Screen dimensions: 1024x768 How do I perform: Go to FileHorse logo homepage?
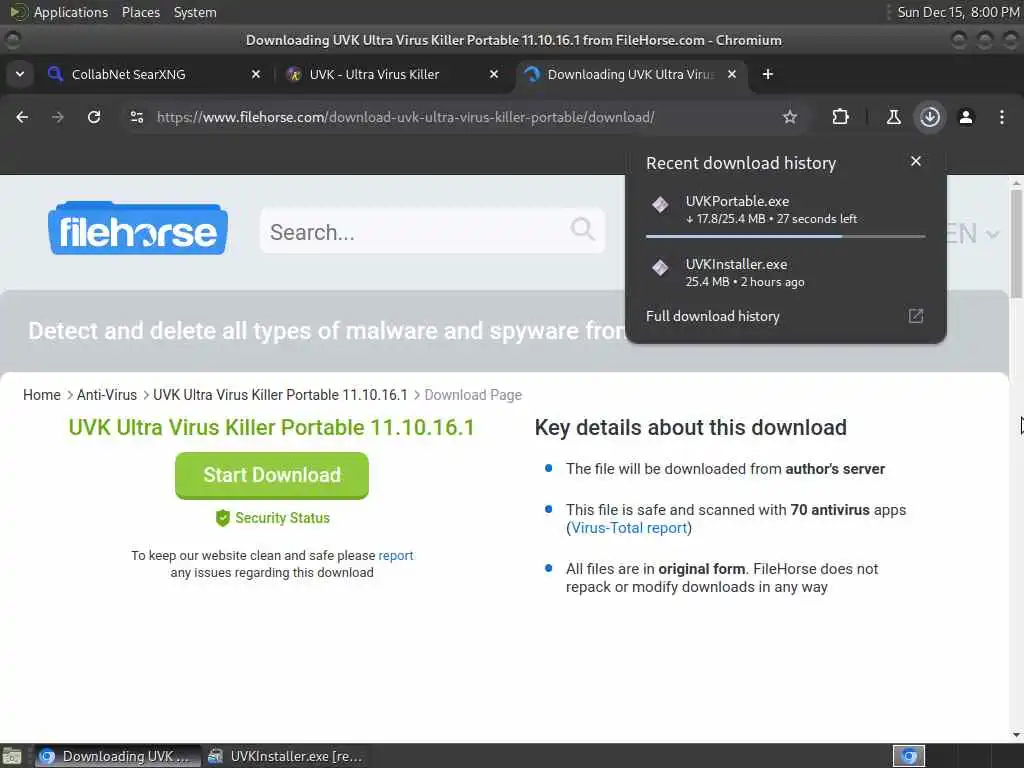tap(138, 229)
